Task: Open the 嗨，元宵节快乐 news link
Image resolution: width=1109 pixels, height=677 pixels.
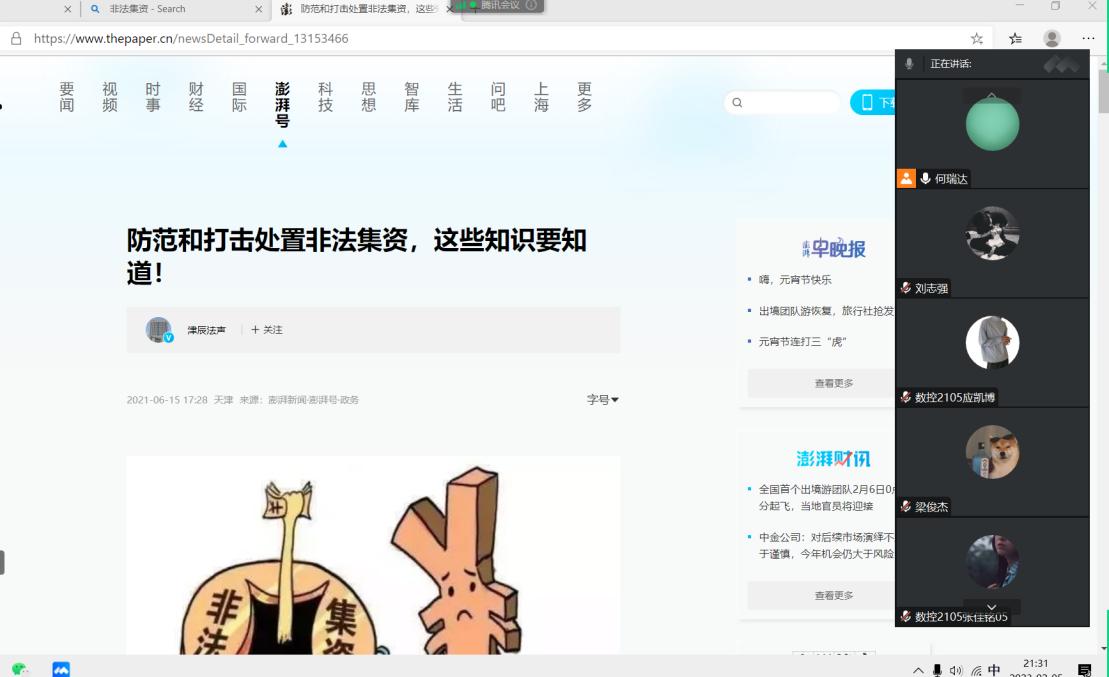Action: point(794,279)
